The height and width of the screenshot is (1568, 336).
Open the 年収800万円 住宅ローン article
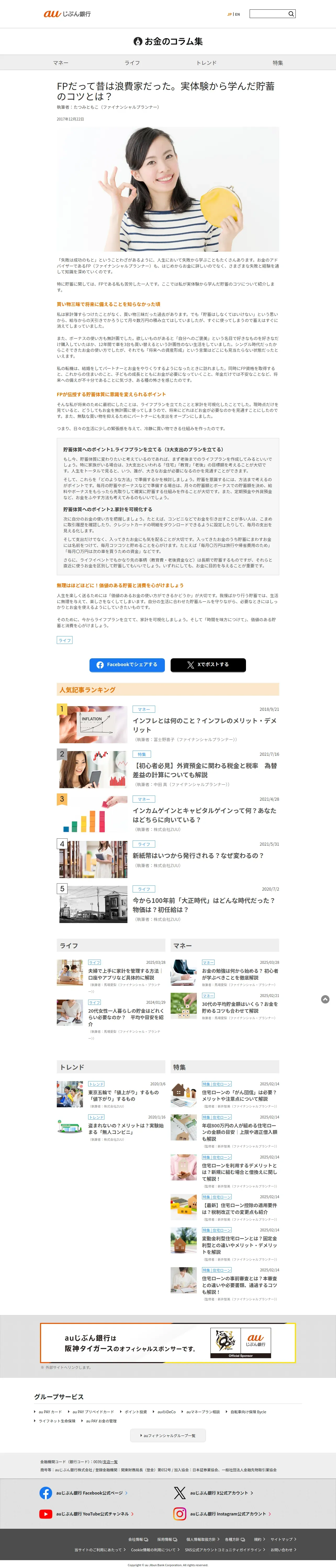240,1132
